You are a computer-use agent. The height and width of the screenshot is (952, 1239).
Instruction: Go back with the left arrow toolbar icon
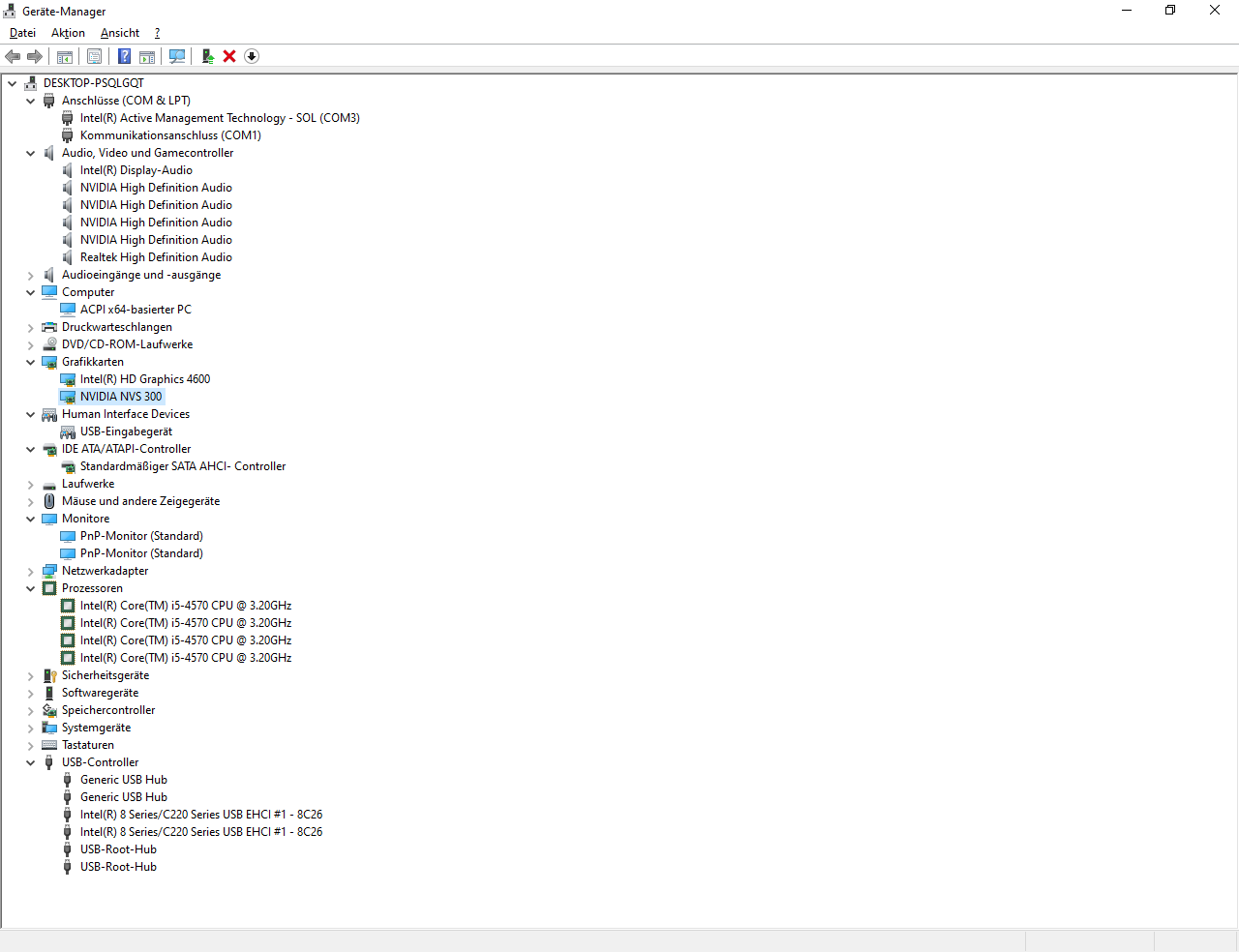[x=13, y=56]
